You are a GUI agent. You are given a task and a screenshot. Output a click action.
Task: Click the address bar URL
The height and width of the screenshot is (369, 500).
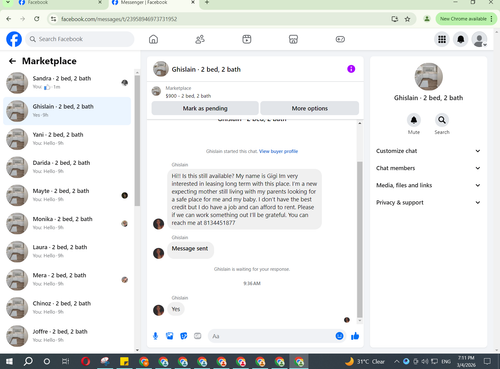click(119, 19)
